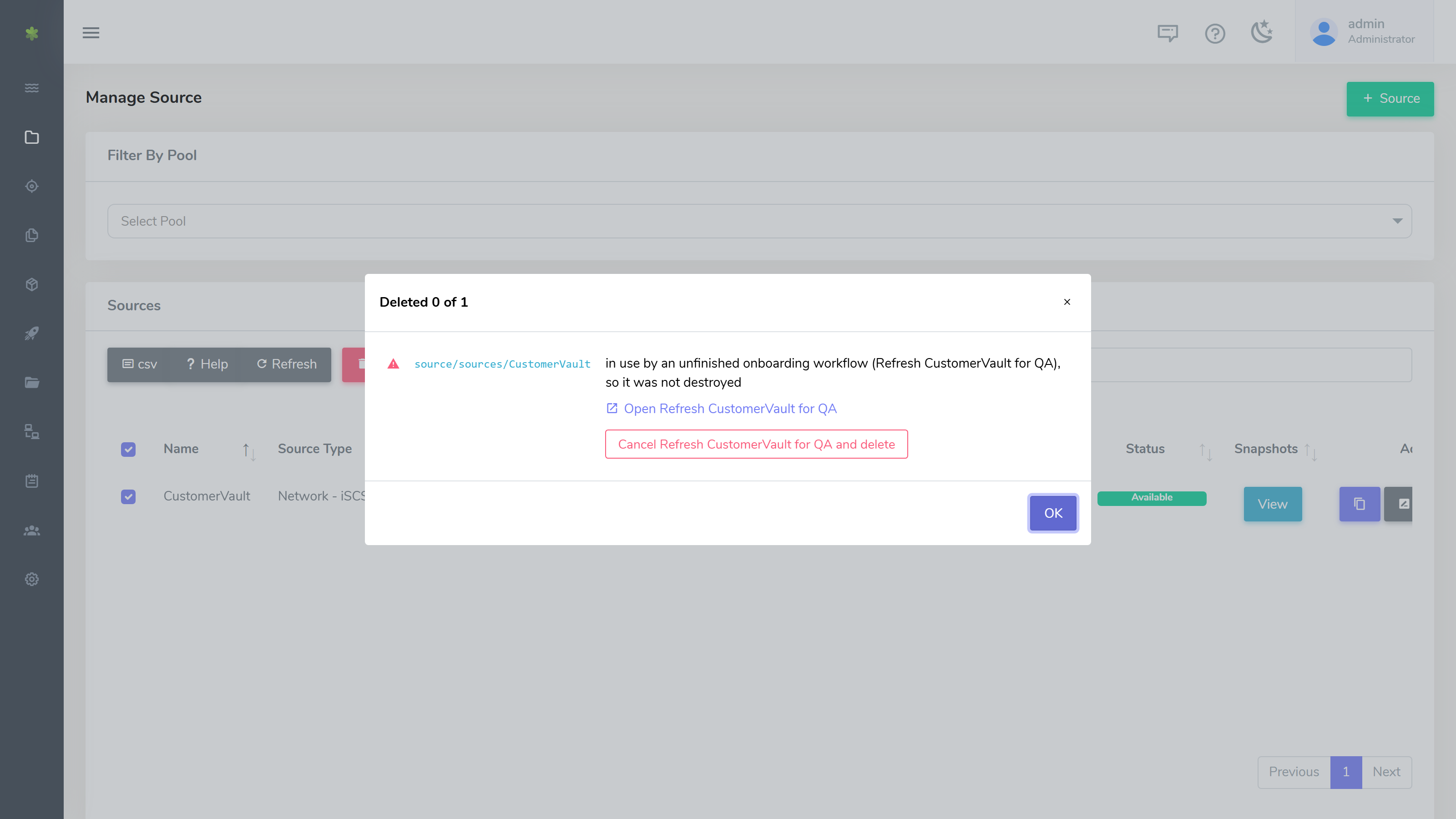Refresh the sources list
1456x819 pixels.
[287, 364]
